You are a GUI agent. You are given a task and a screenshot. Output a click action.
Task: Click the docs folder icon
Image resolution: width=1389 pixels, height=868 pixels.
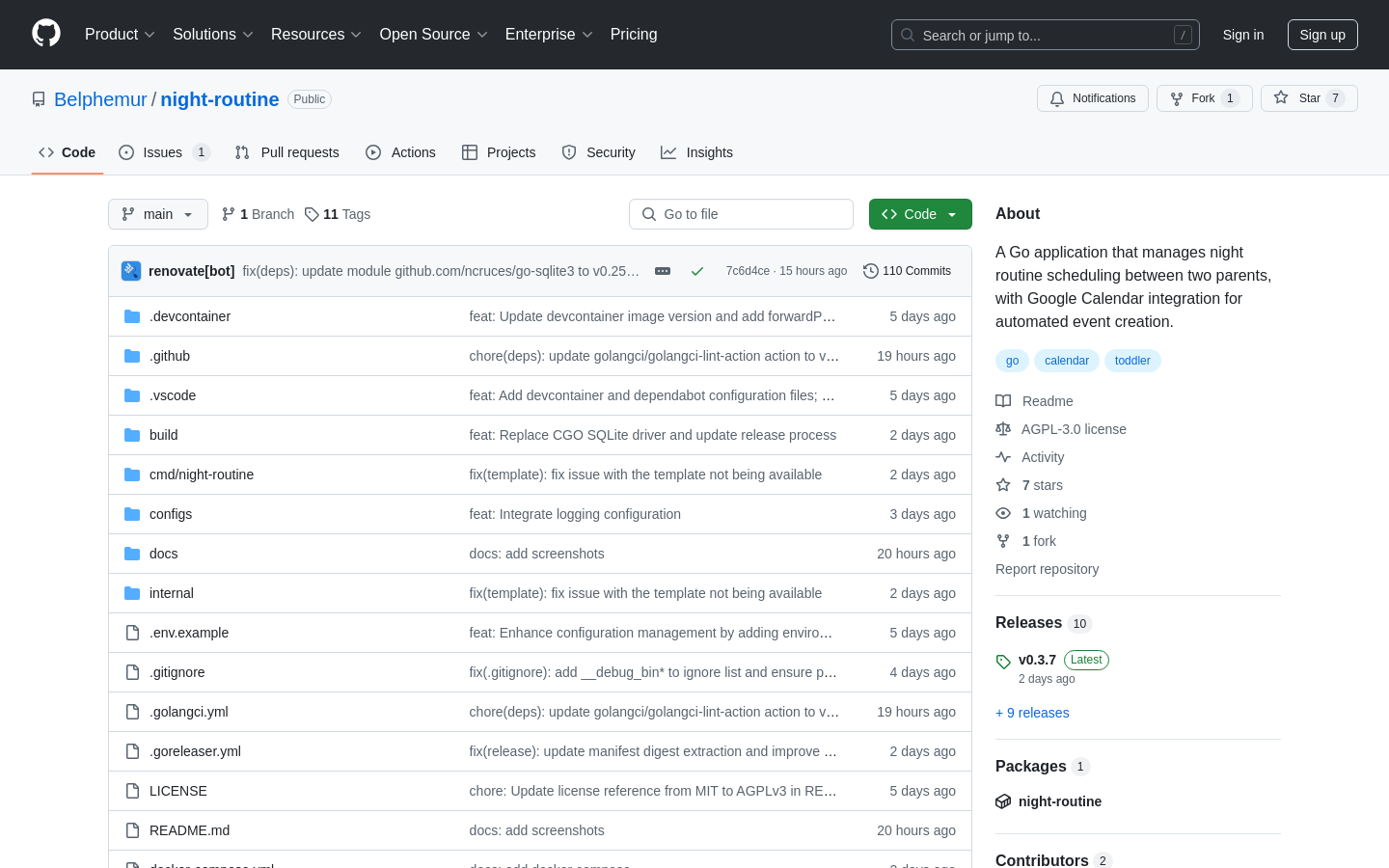point(132,554)
